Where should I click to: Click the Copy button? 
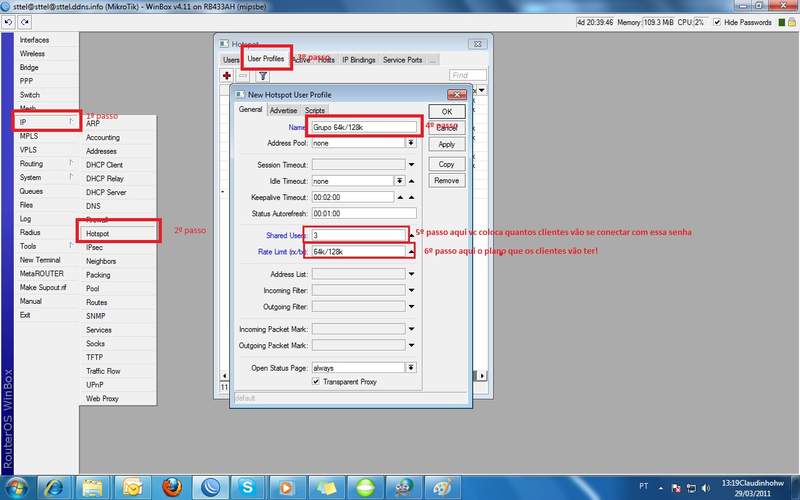click(447, 164)
